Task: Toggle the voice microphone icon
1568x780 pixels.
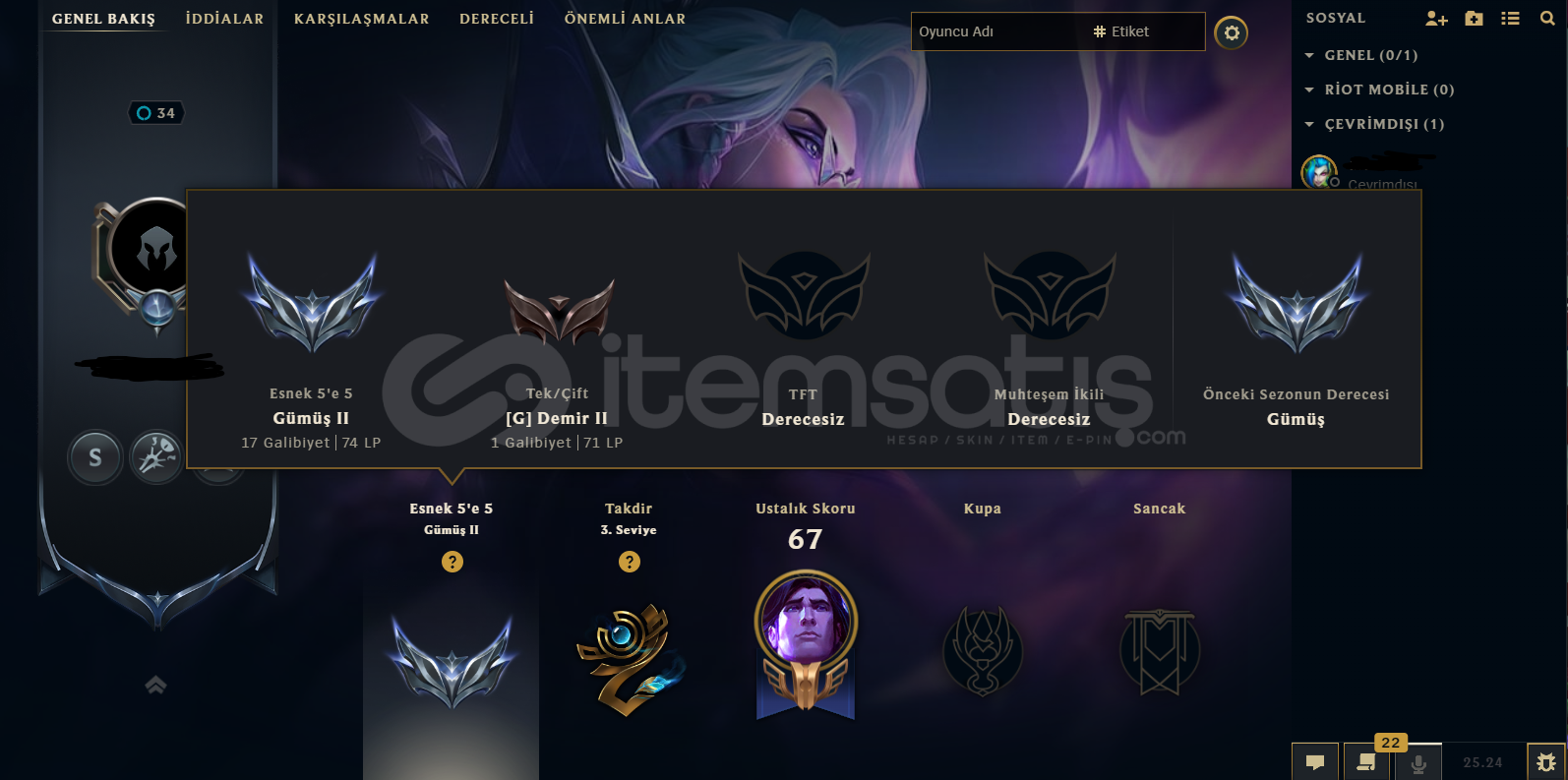Action: coord(1417,762)
